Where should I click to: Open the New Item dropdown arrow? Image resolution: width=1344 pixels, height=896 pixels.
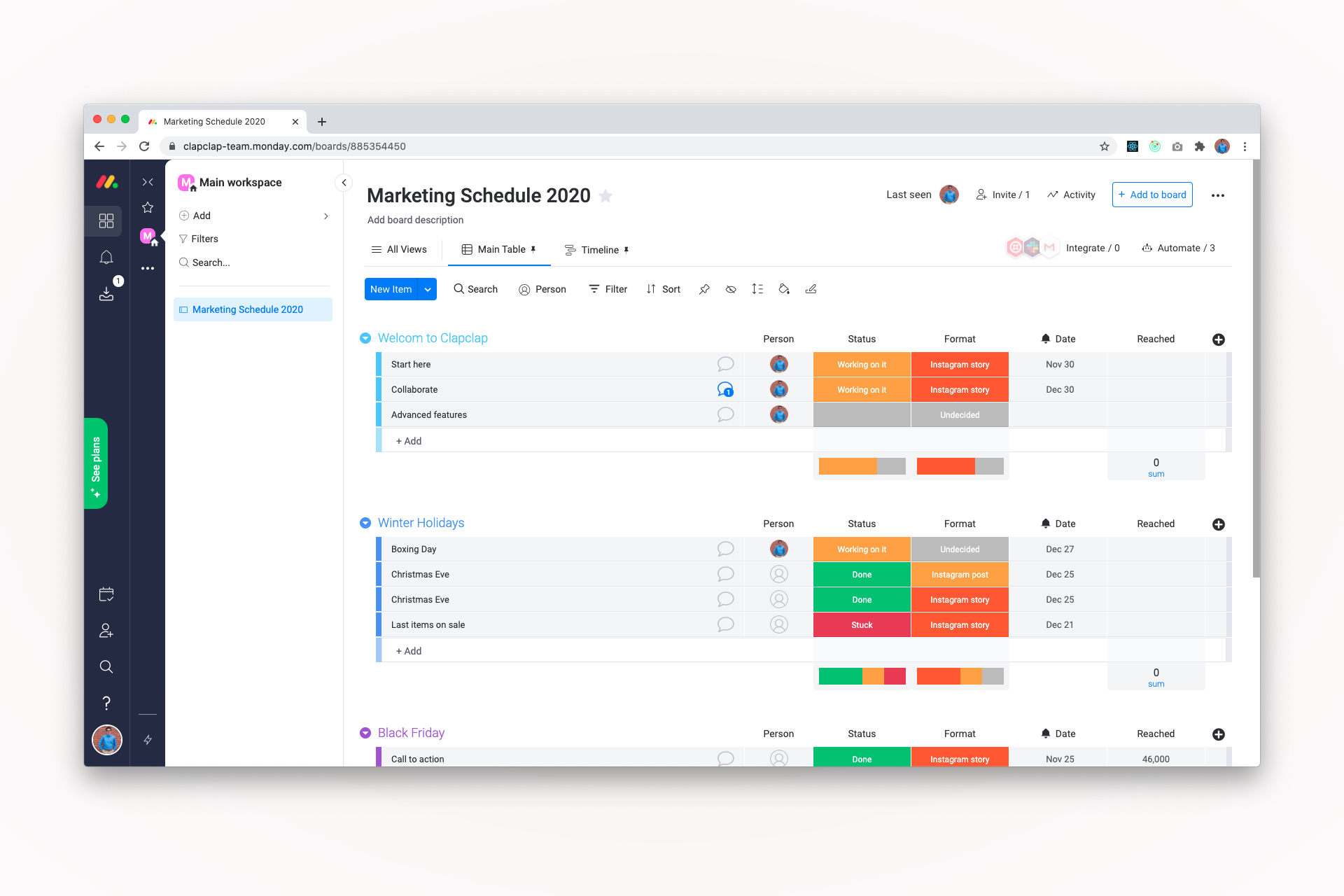tap(428, 289)
